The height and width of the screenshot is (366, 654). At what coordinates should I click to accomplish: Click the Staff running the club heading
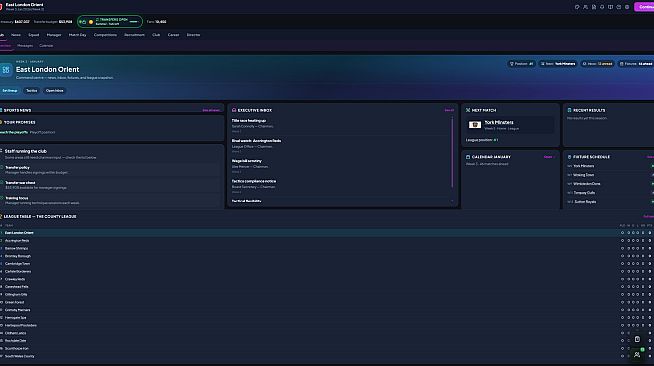coord(26,151)
